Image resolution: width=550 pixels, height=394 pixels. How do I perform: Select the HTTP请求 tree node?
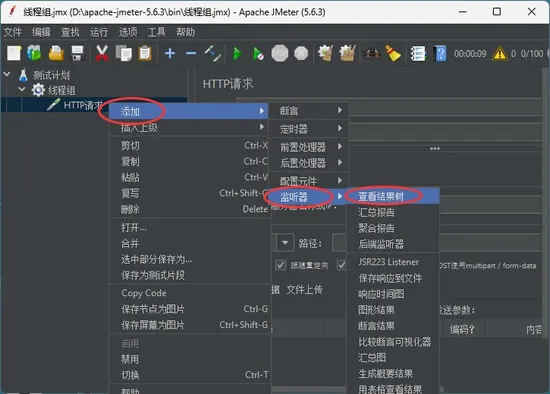pos(83,105)
